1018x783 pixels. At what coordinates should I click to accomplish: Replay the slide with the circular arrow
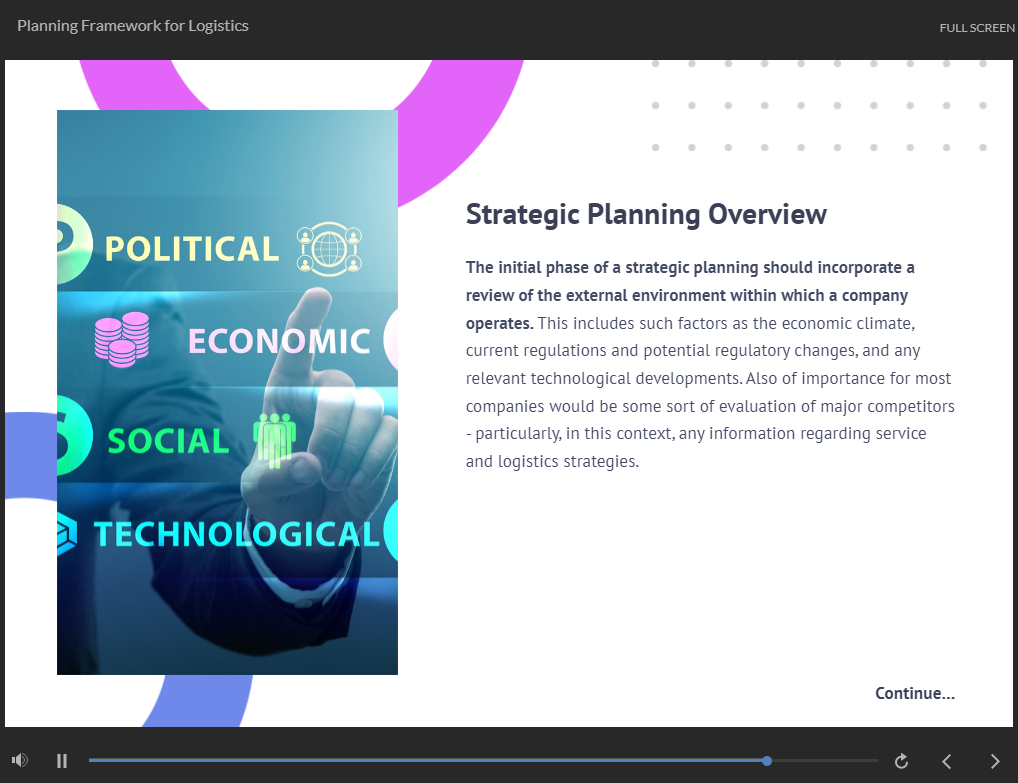coord(901,761)
